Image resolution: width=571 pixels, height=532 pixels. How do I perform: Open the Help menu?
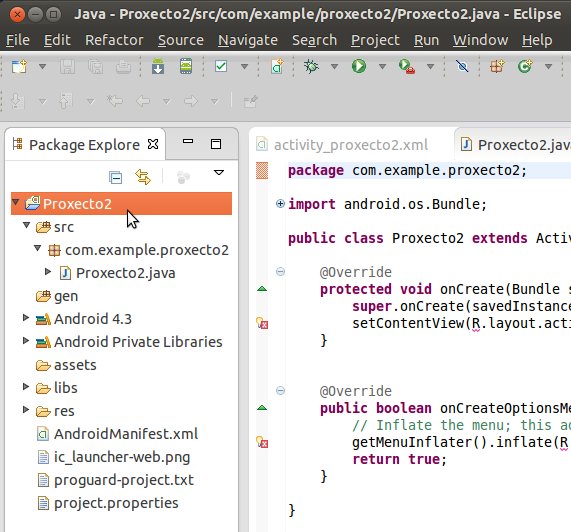pyautogui.click(x=537, y=40)
